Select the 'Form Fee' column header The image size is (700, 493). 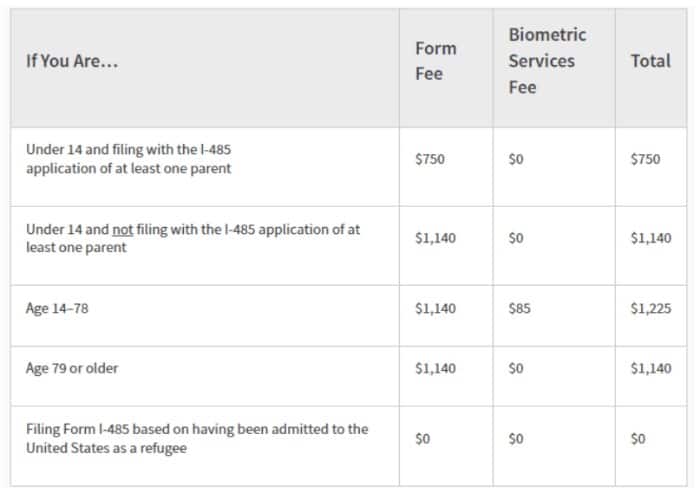pos(436,61)
